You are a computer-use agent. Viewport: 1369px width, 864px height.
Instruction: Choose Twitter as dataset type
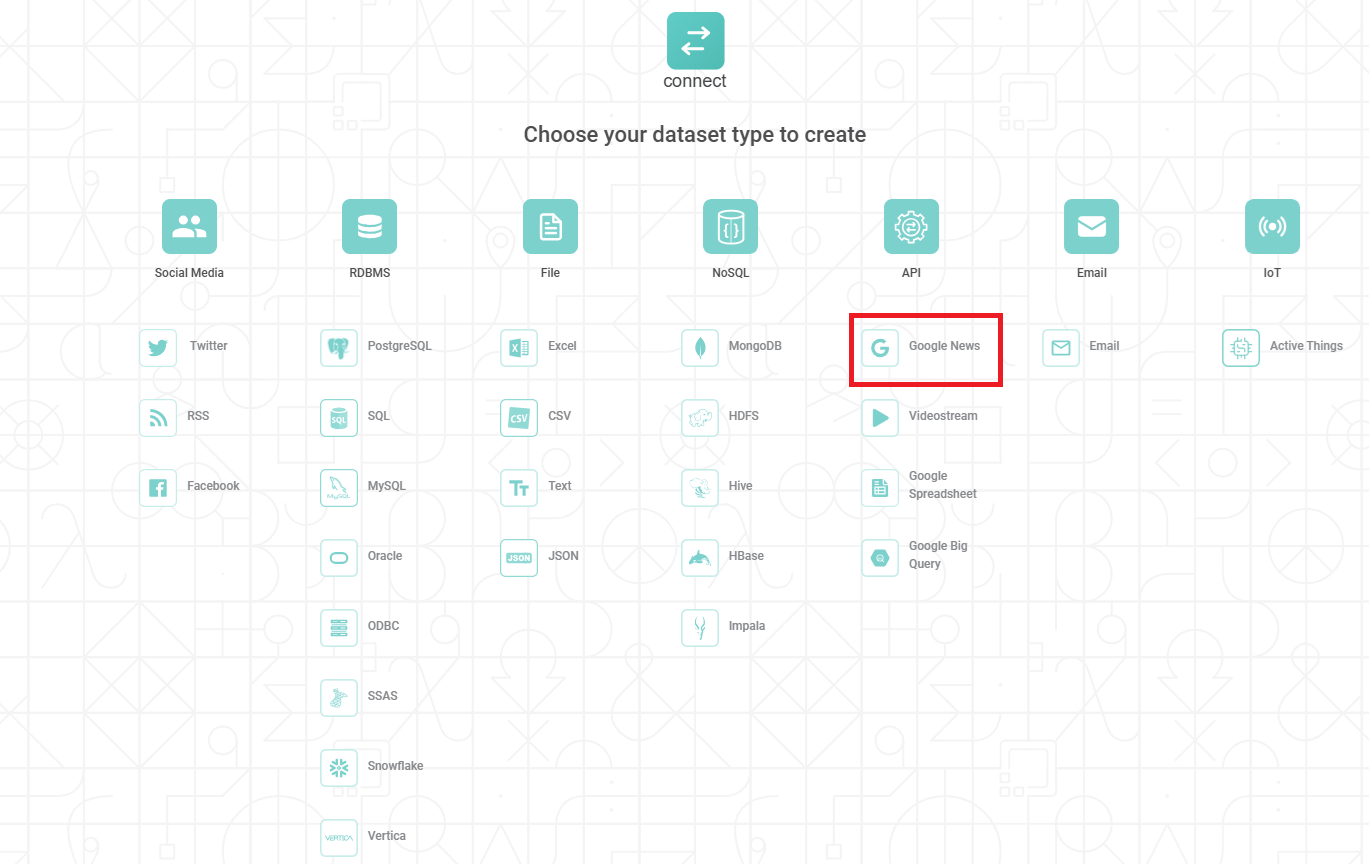pos(158,347)
